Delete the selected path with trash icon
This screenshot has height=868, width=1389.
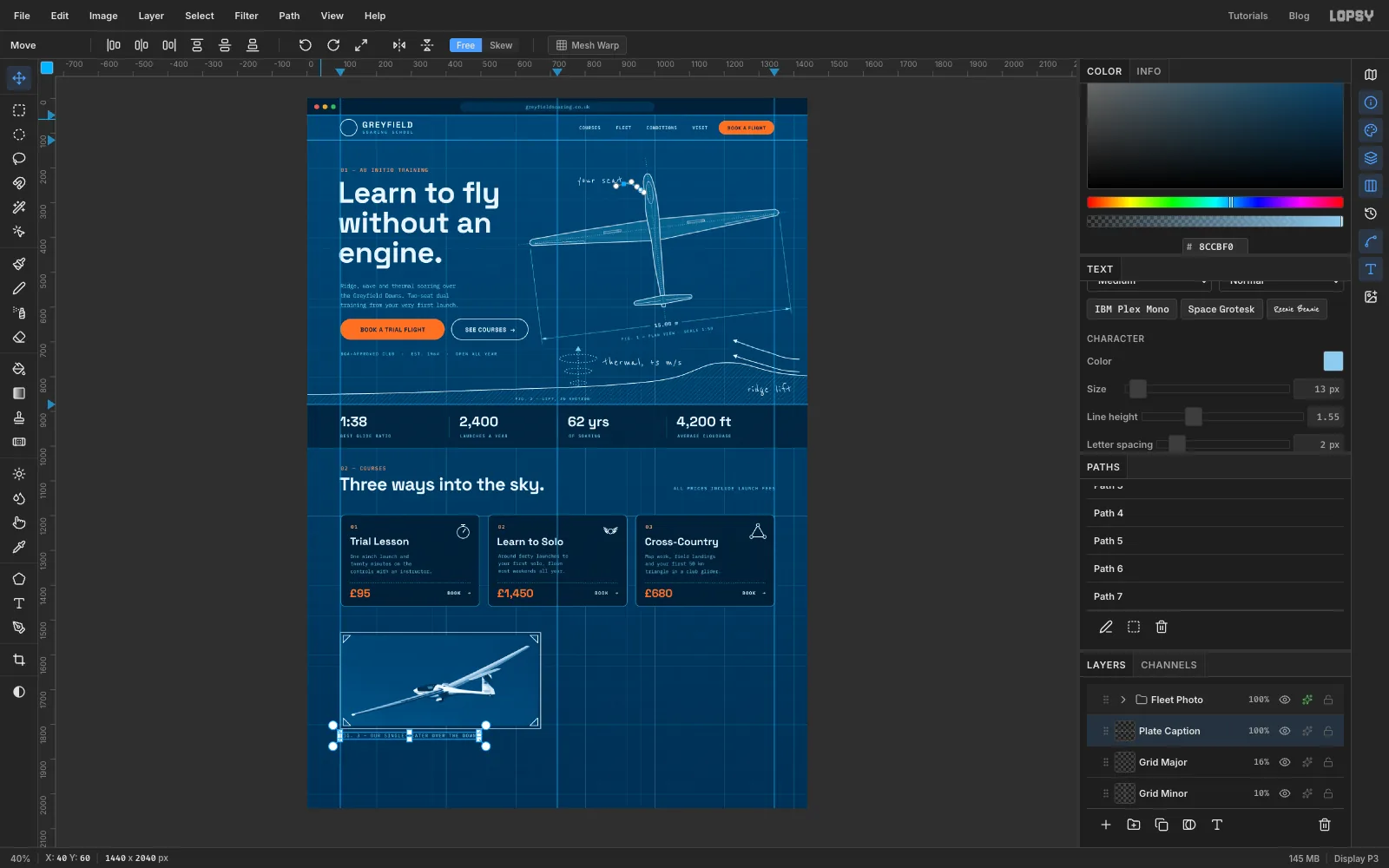(x=1162, y=627)
